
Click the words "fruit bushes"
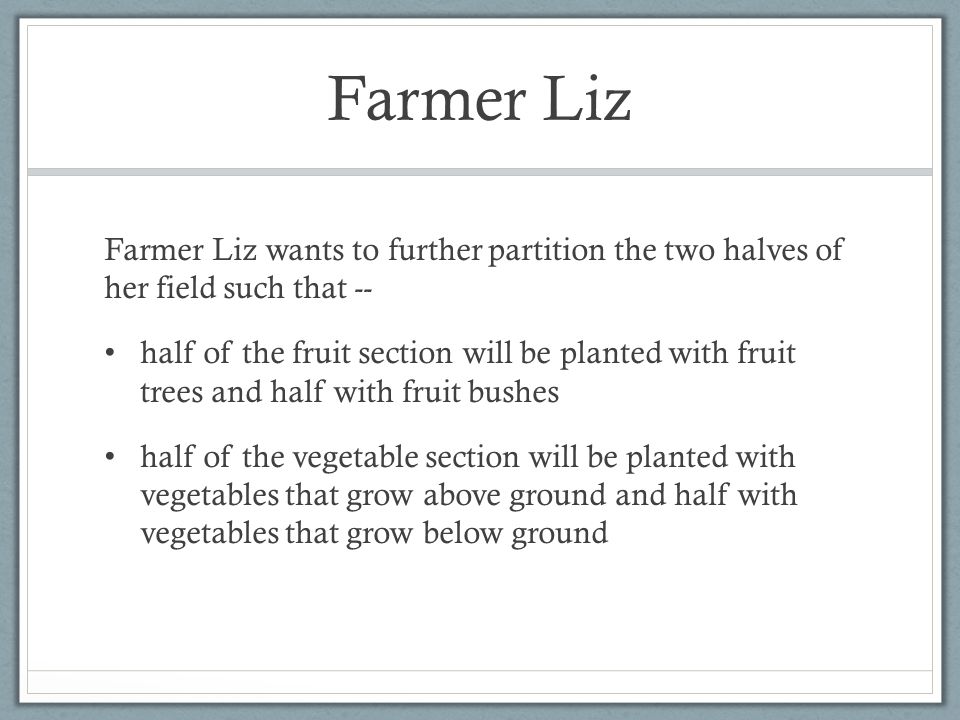click(481, 392)
